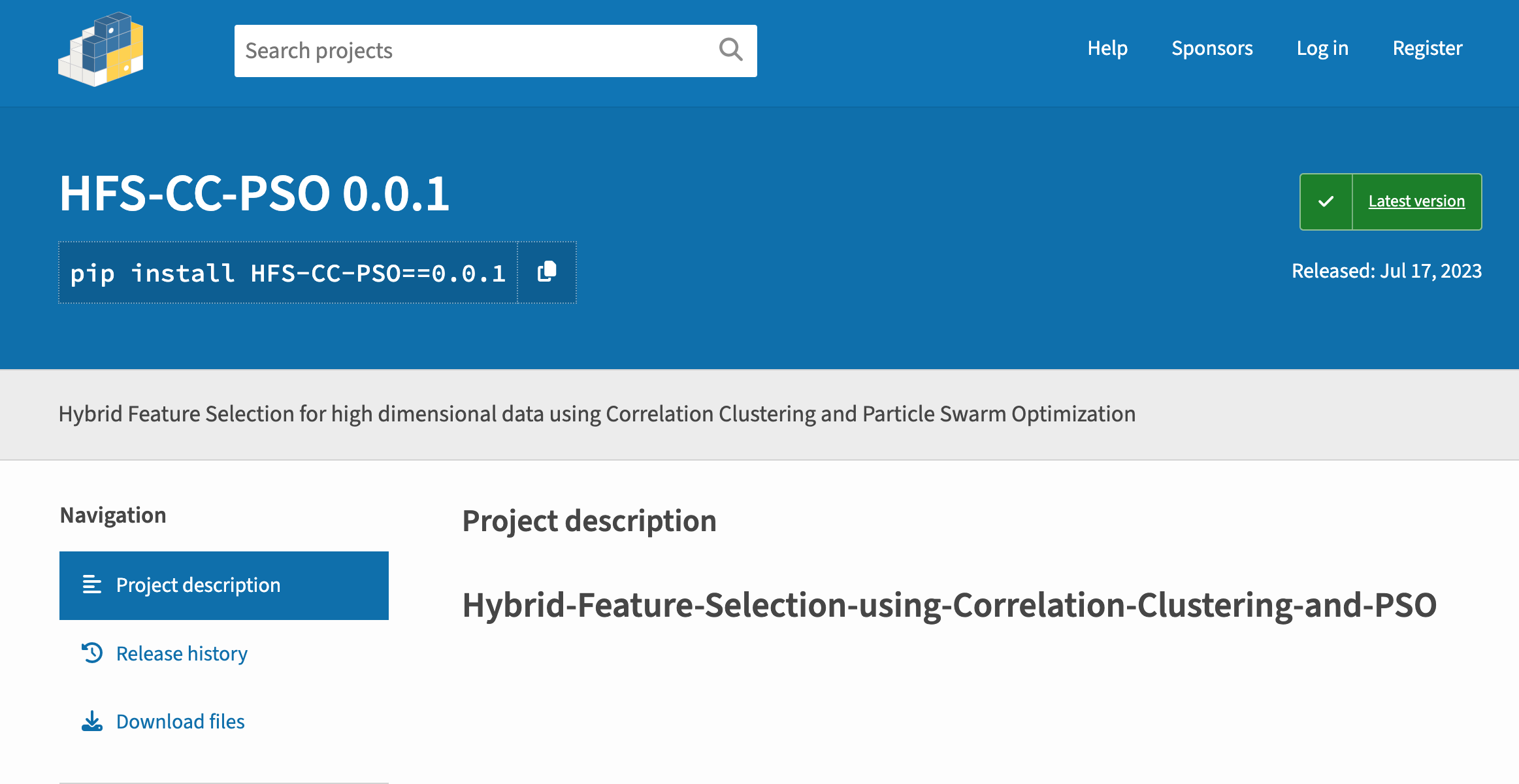1519x784 pixels.
Task: Click the magnifying glass search icon
Action: [730, 50]
